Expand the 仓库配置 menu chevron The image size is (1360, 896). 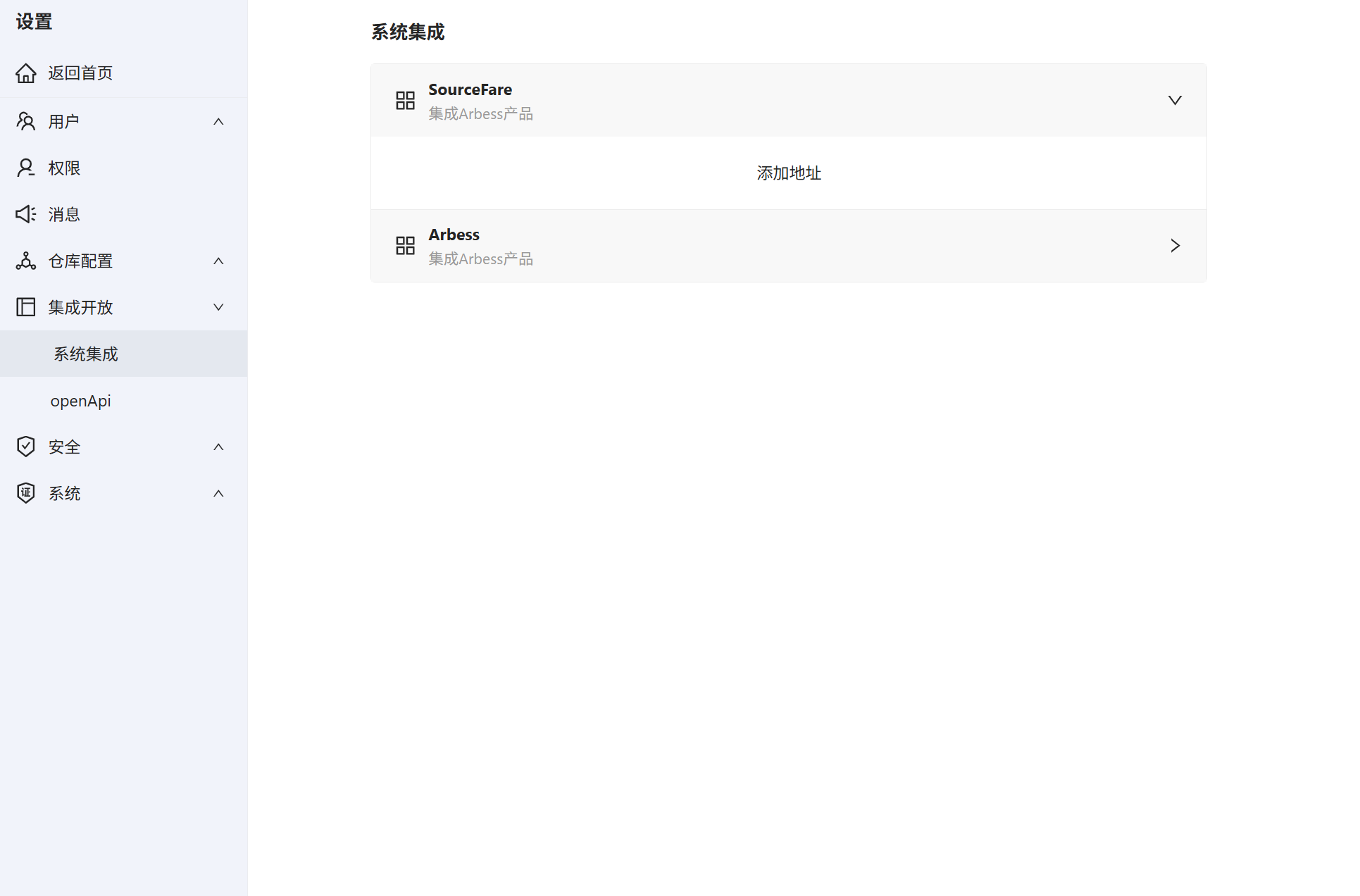pyautogui.click(x=218, y=261)
